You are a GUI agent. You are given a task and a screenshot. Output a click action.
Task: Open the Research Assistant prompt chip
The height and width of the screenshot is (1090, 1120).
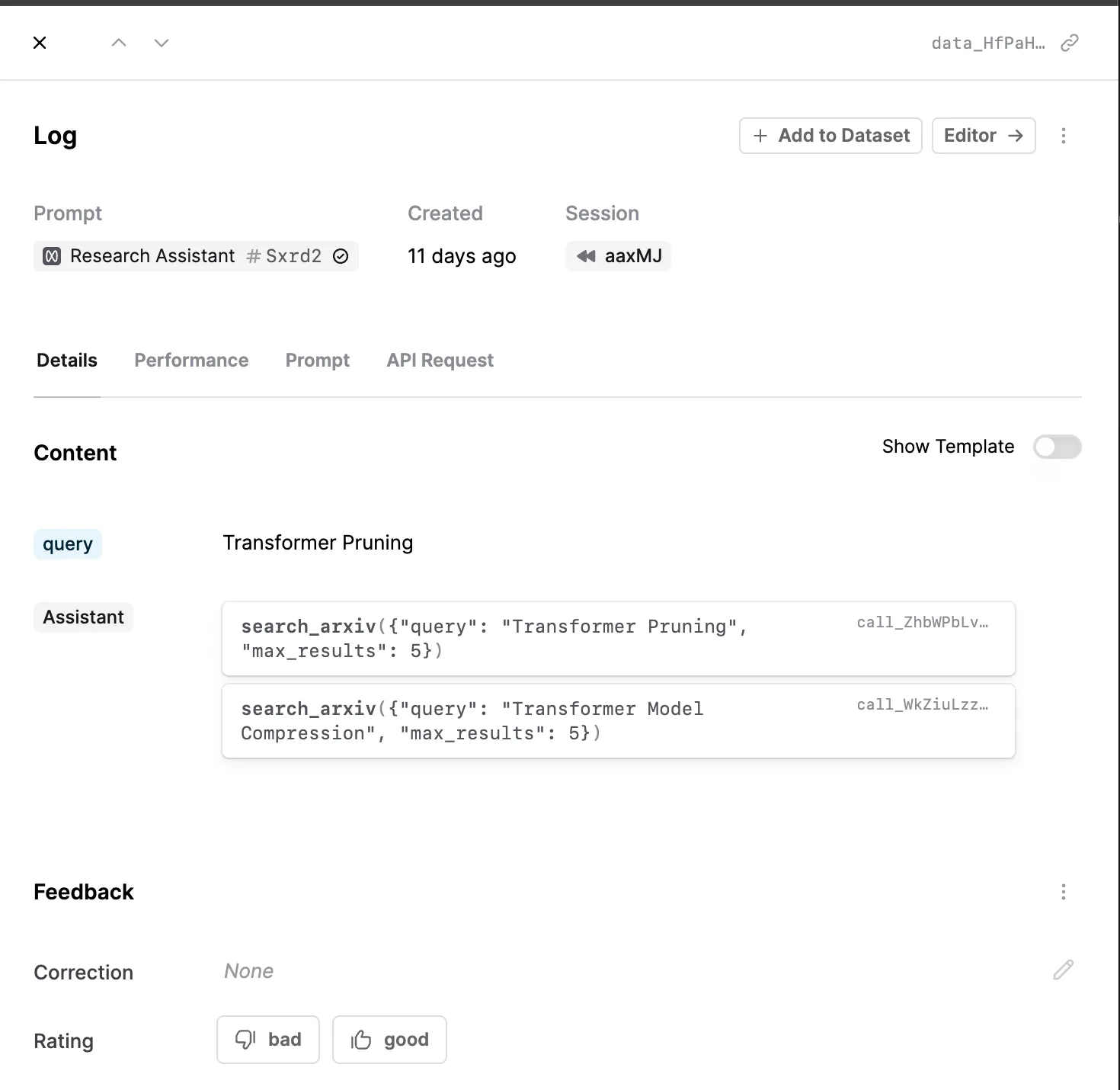click(196, 256)
